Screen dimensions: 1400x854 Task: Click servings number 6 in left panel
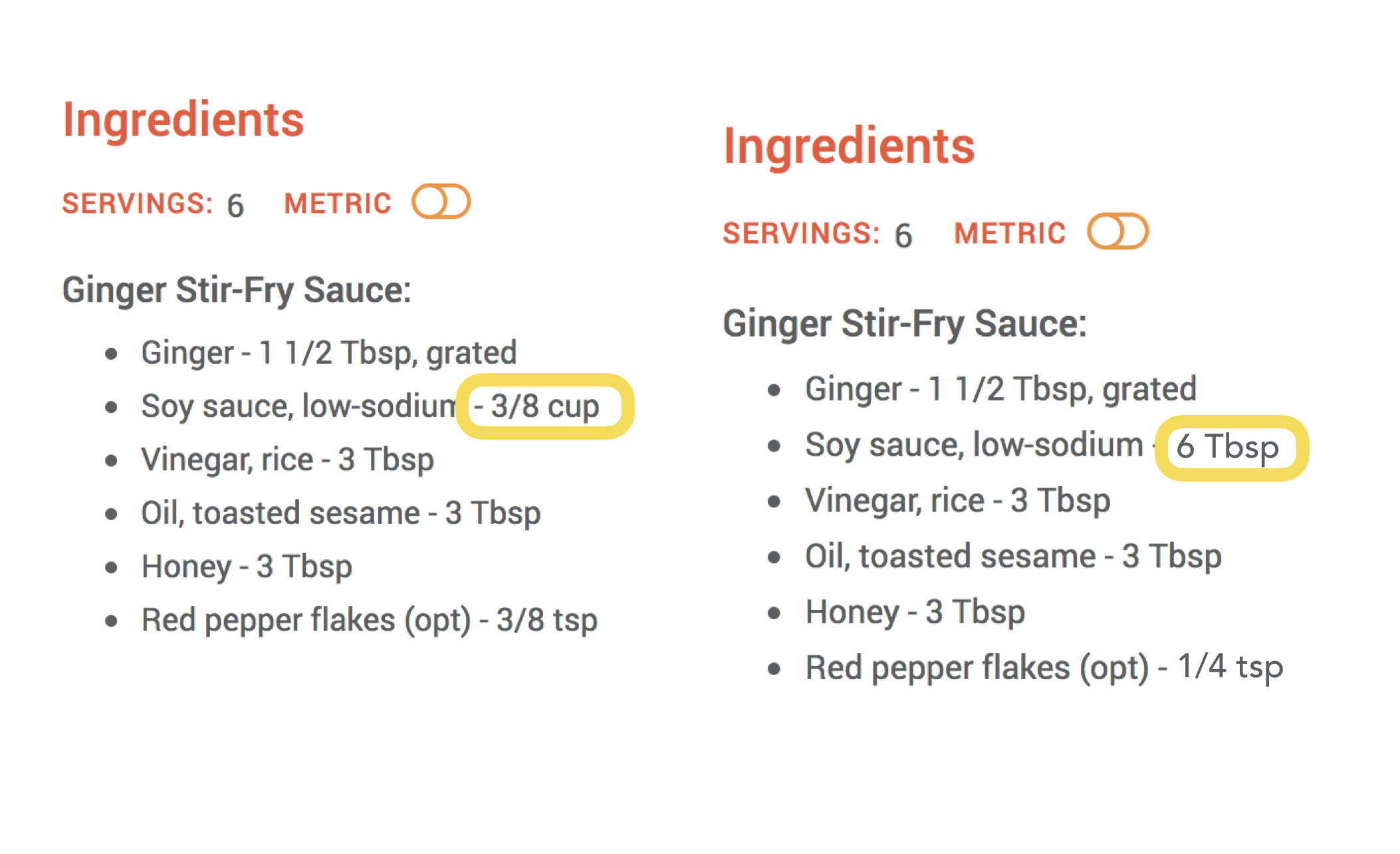[235, 205]
